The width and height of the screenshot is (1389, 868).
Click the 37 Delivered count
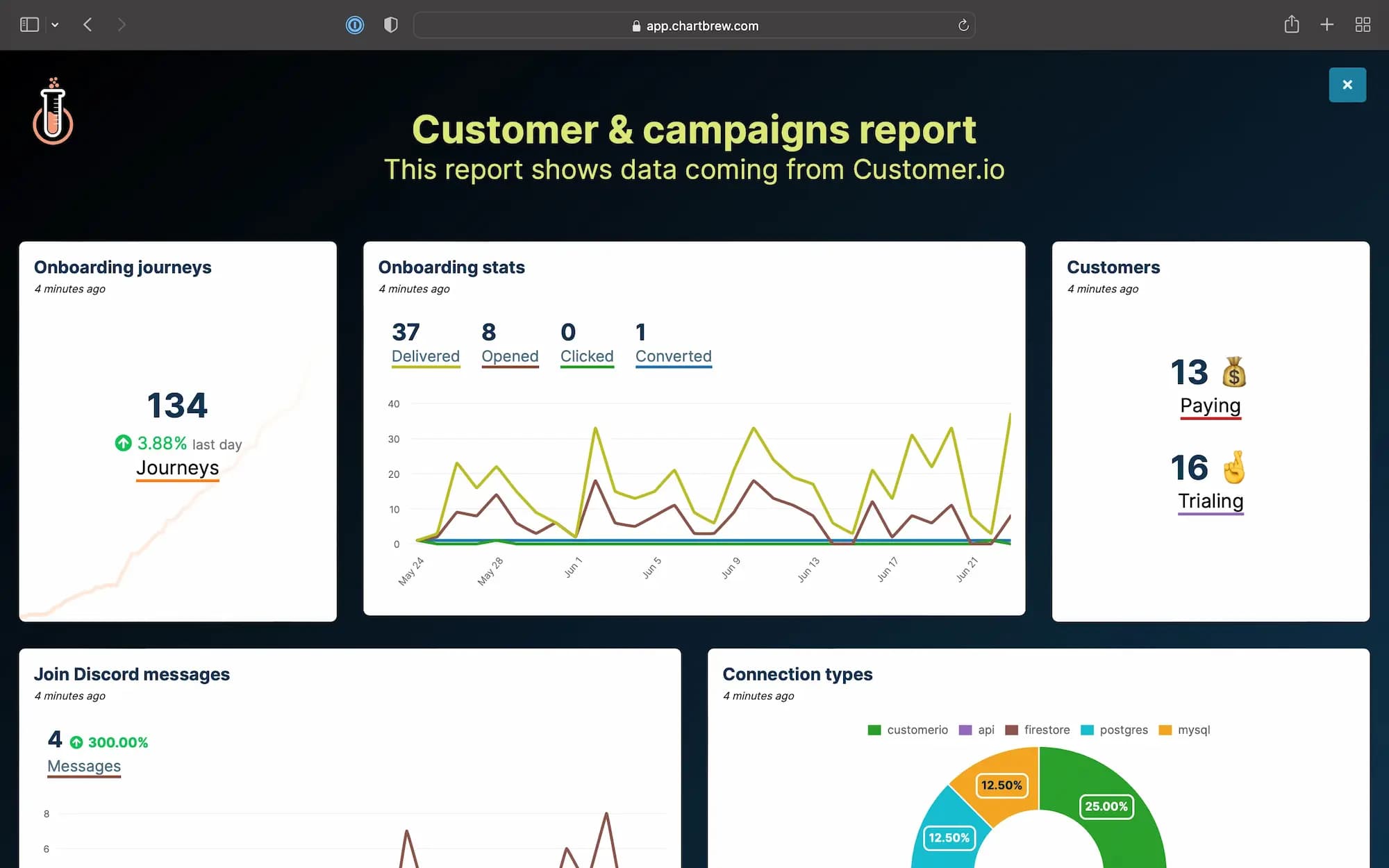pyautogui.click(x=406, y=332)
